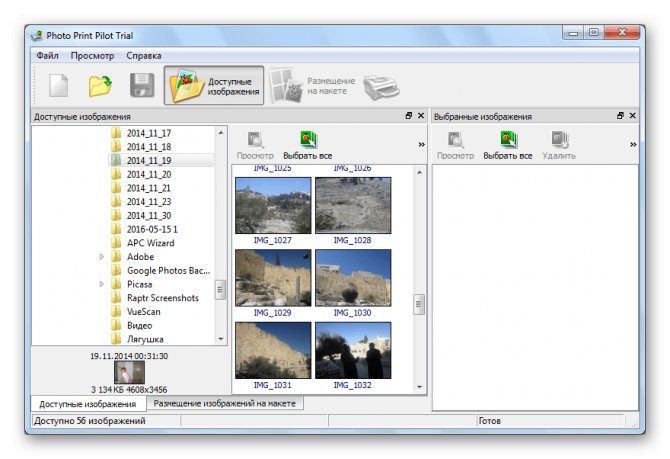Click the thumbnail list vertical scrollbar handle
This screenshot has width=670, height=459.
419,303
